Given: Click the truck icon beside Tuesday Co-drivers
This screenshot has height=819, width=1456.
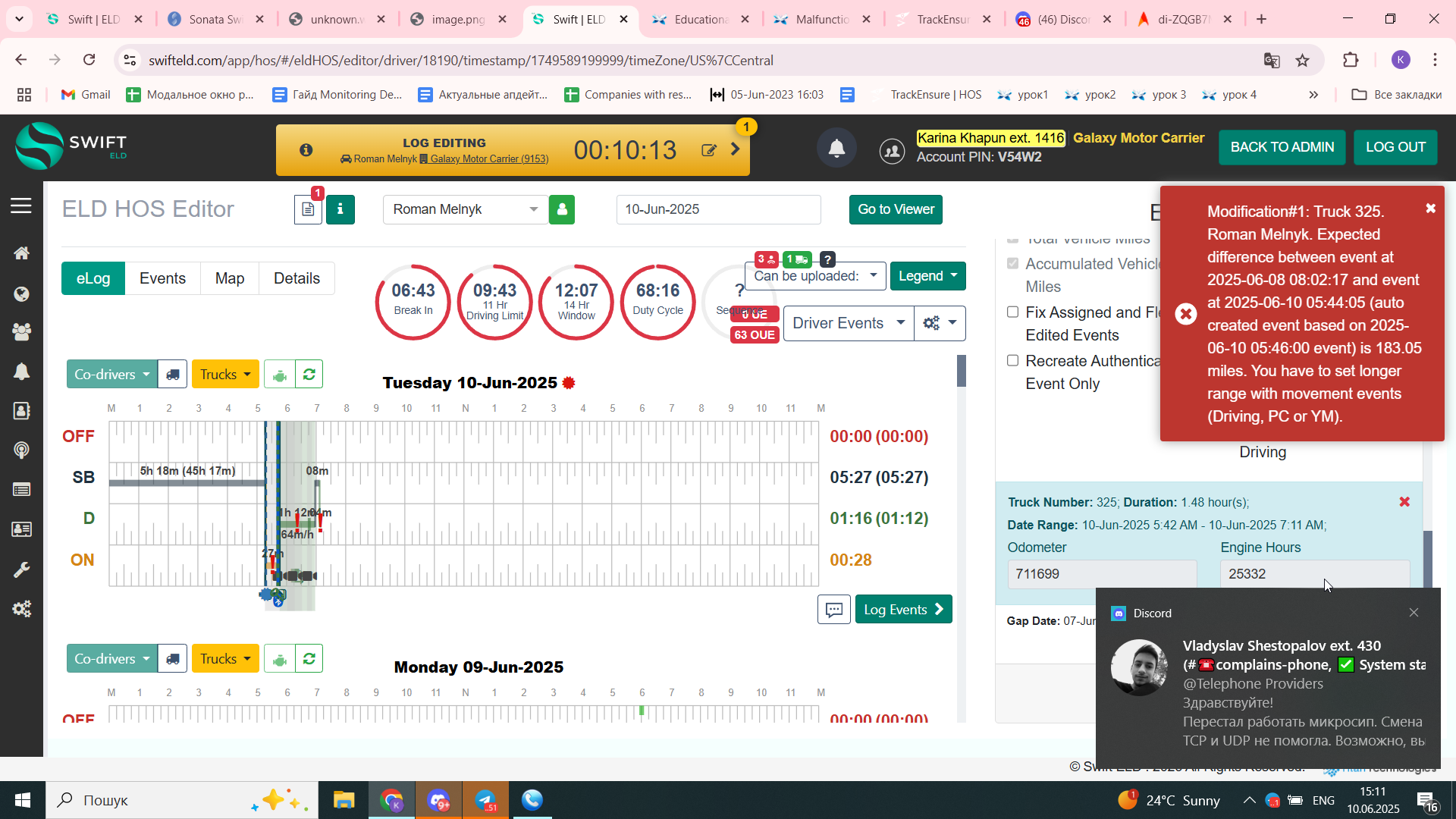Looking at the screenshot, I should coord(173,375).
